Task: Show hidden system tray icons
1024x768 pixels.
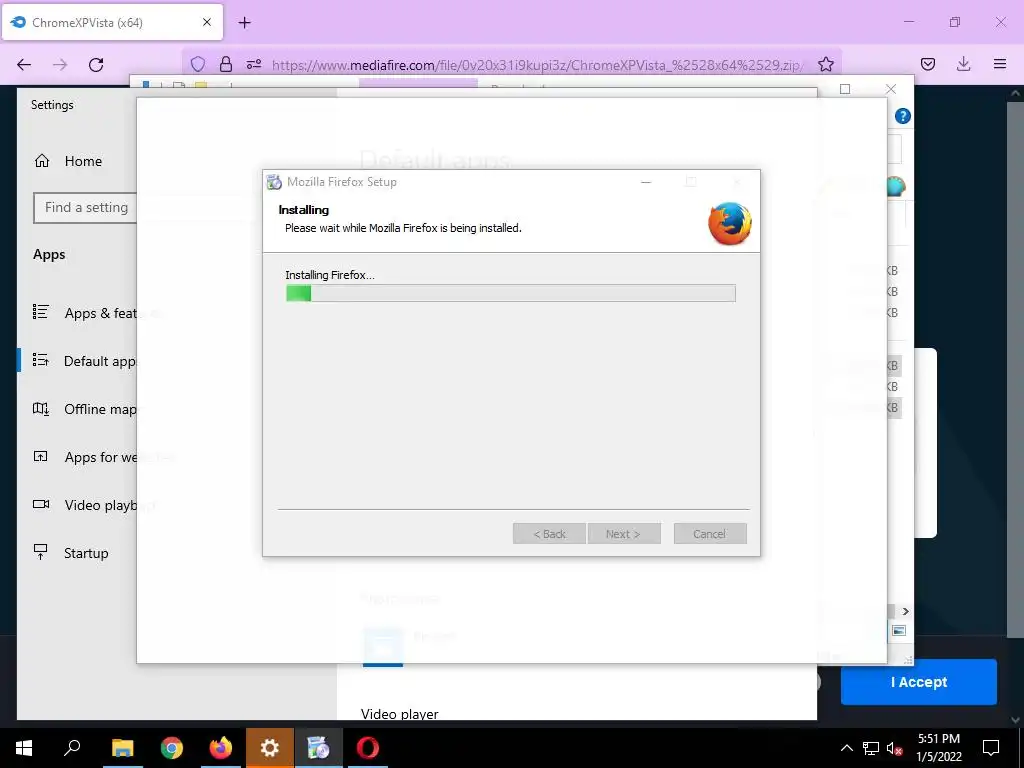Action: pos(846,748)
